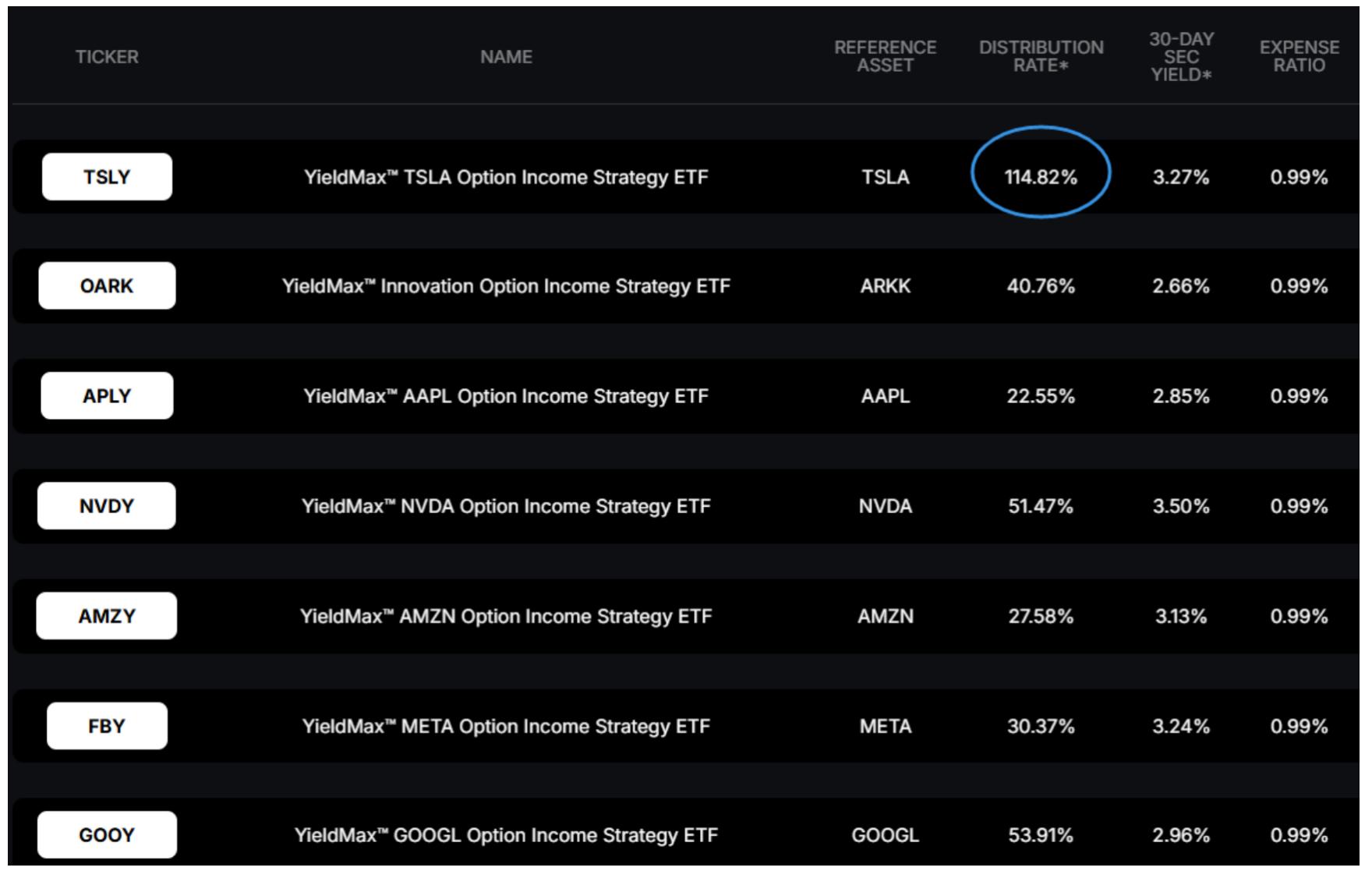Sort by the 30-Day SEC Yield column header

click(1181, 56)
